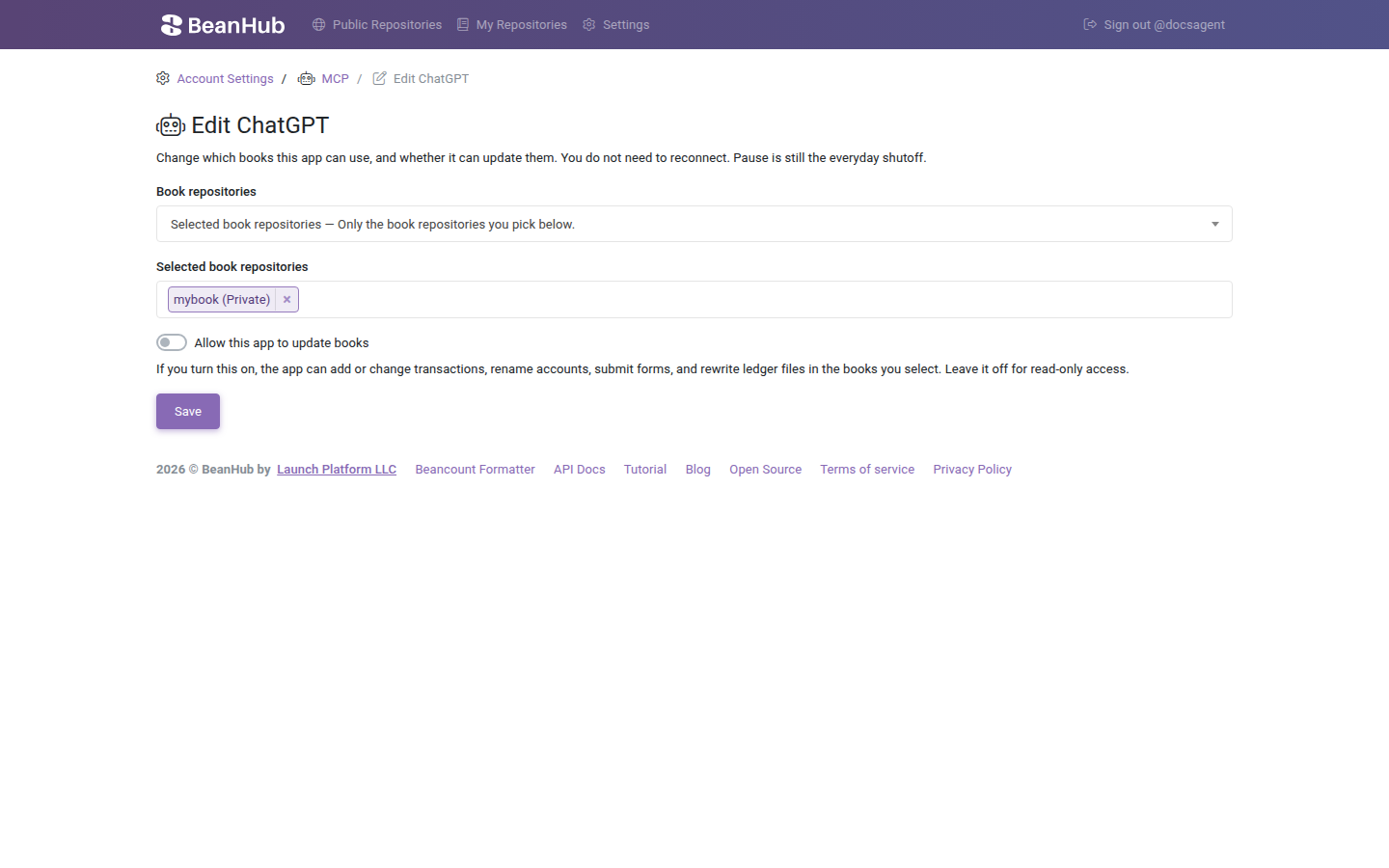Viewport: 1389px width, 868px height.
Task: Sign out @docsagent
Action: click(1155, 24)
